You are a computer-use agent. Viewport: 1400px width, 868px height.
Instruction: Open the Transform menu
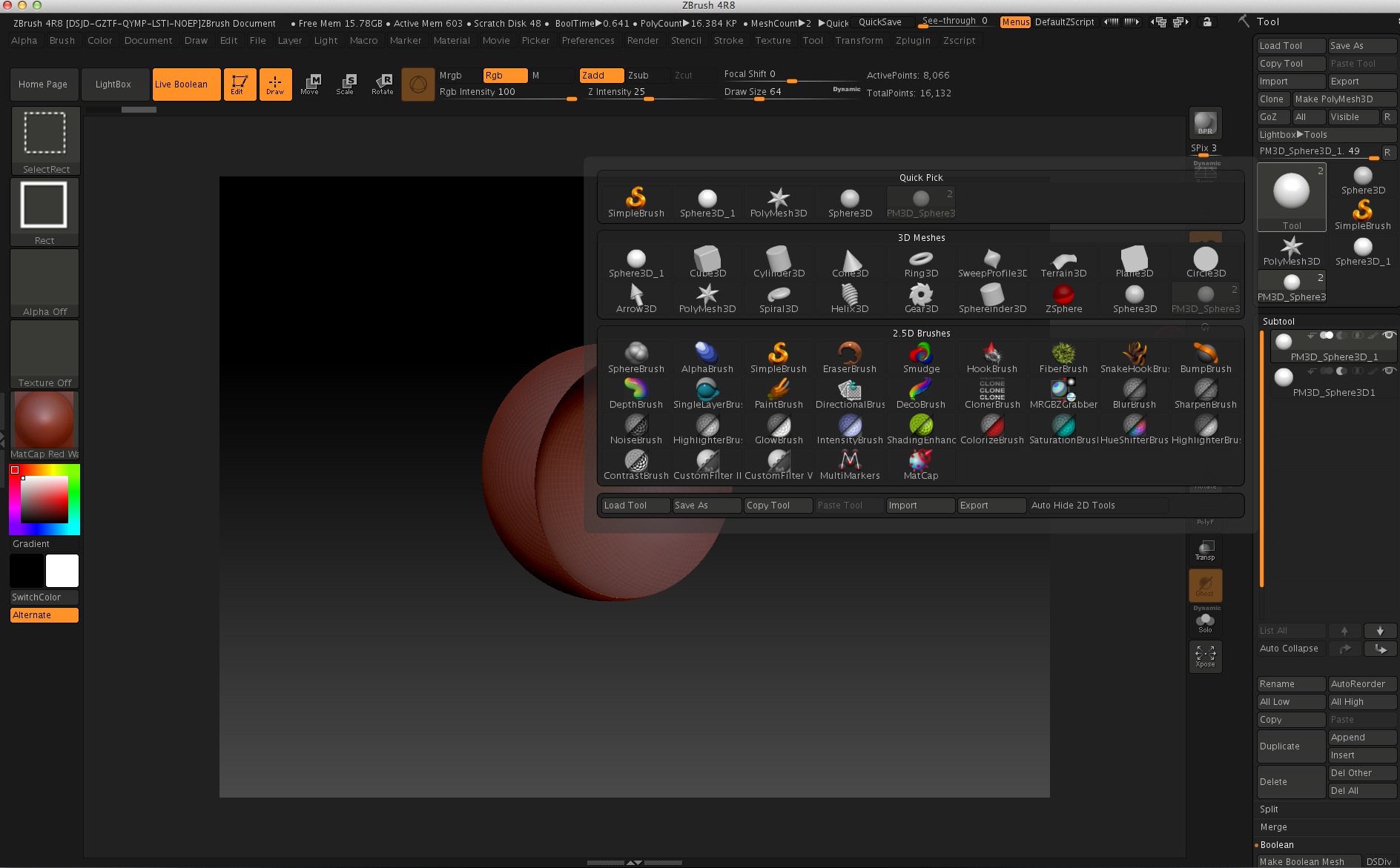pos(859,40)
